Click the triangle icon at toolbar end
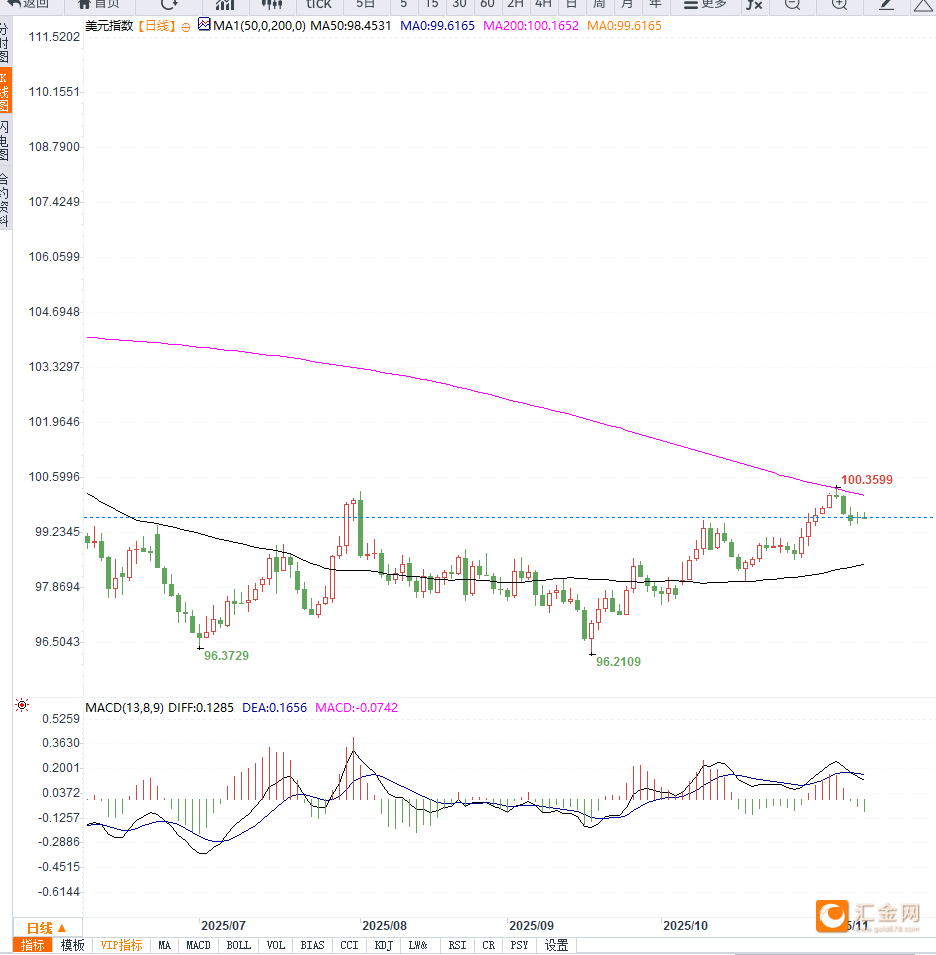The width and height of the screenshot is (936, 955). click(924, 5)
